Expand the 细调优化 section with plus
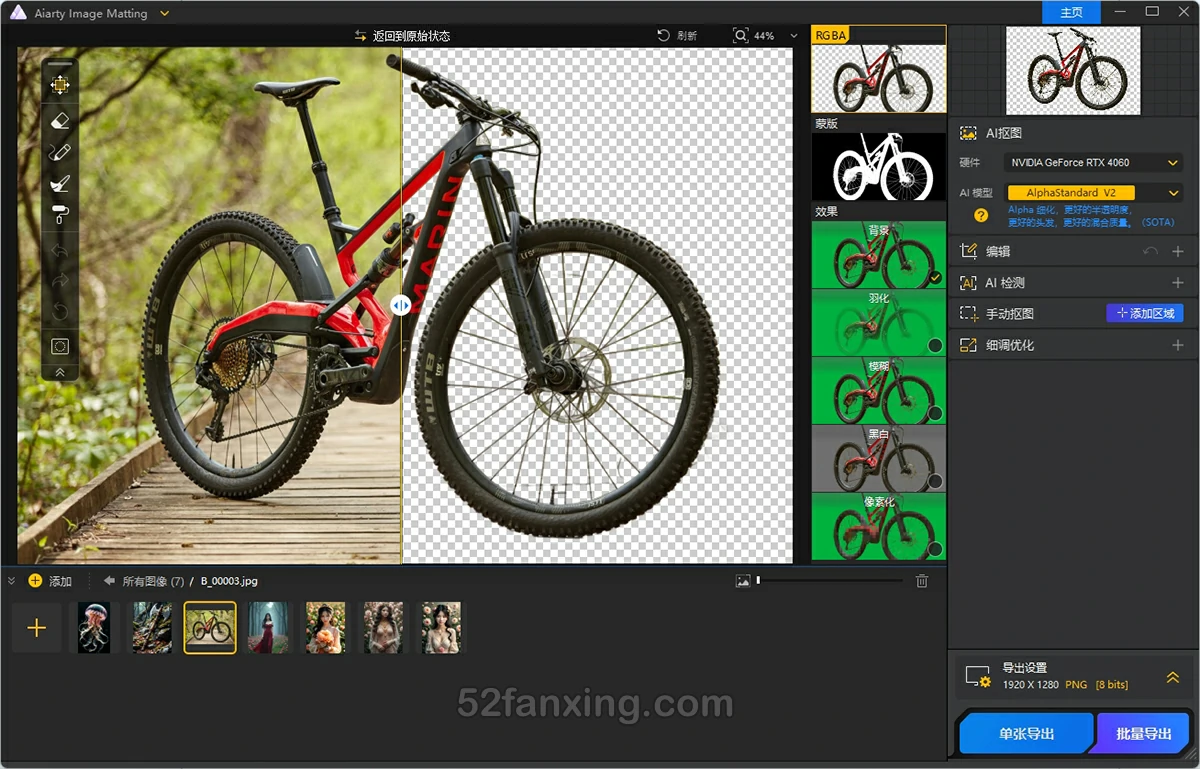The height and width of the screenshot is (769, 1200). 1177,345
